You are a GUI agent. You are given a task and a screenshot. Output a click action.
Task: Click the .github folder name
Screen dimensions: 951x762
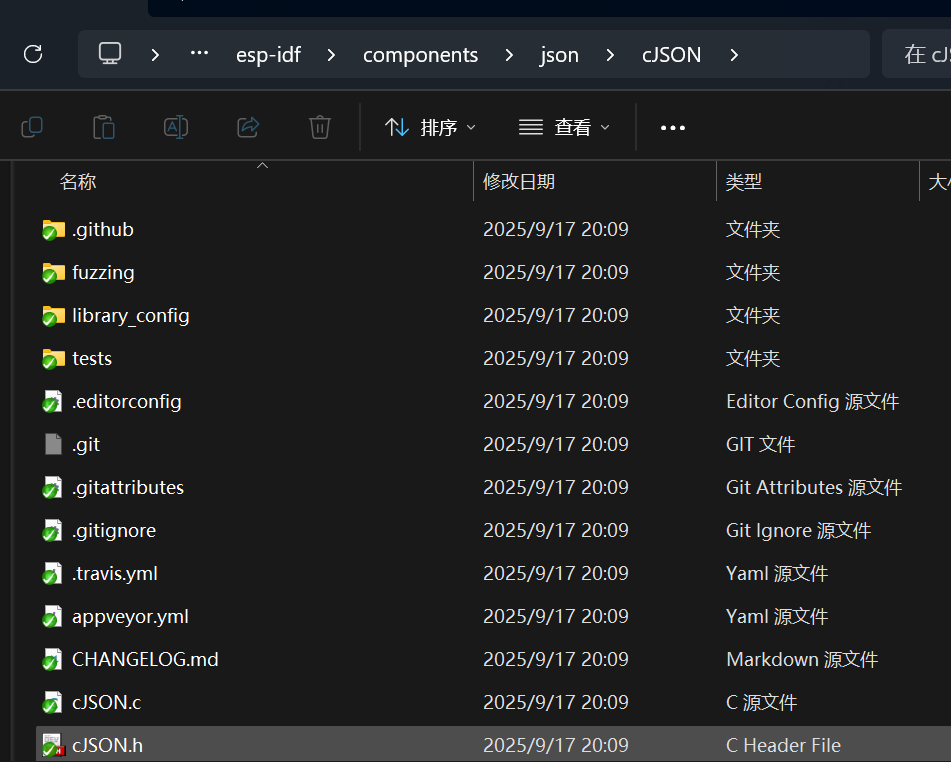pyautogui.click(x=103, y=230)
